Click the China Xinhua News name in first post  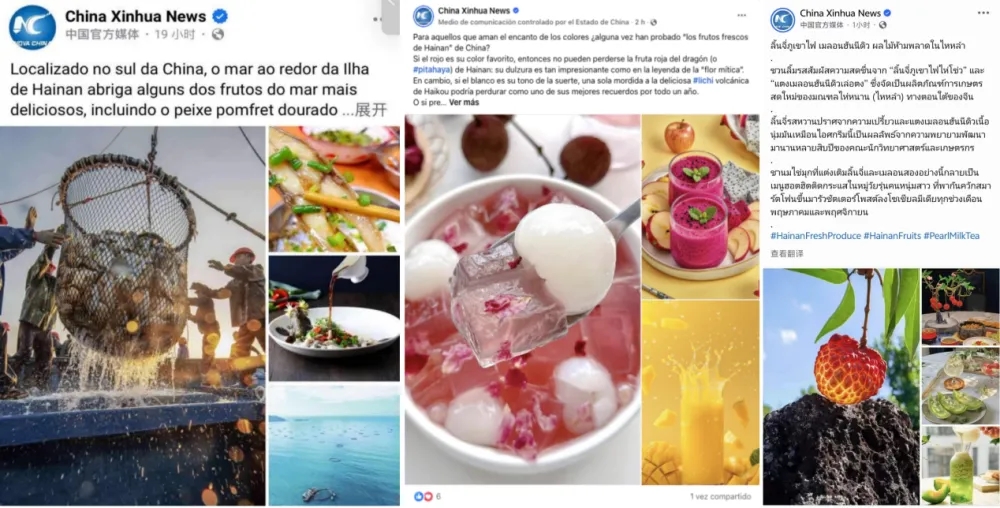coord(136,16)
